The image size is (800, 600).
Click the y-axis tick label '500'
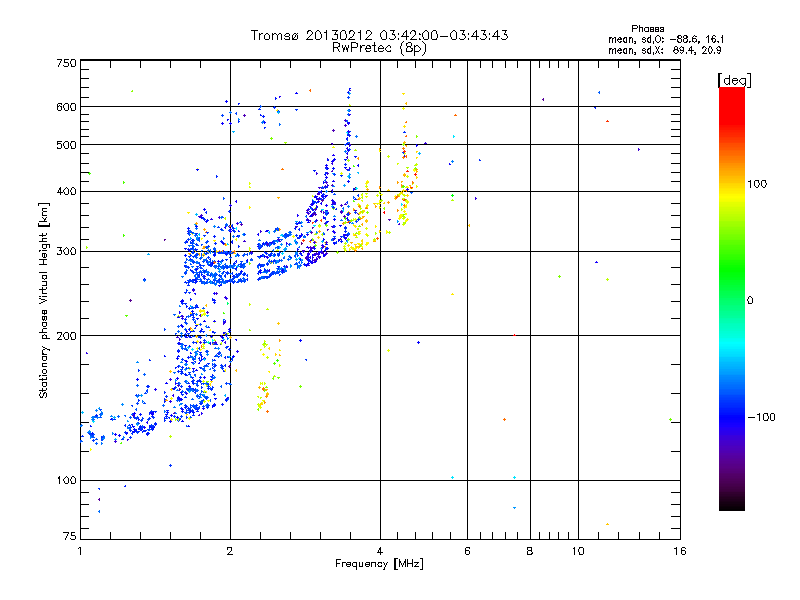[66, 145]
